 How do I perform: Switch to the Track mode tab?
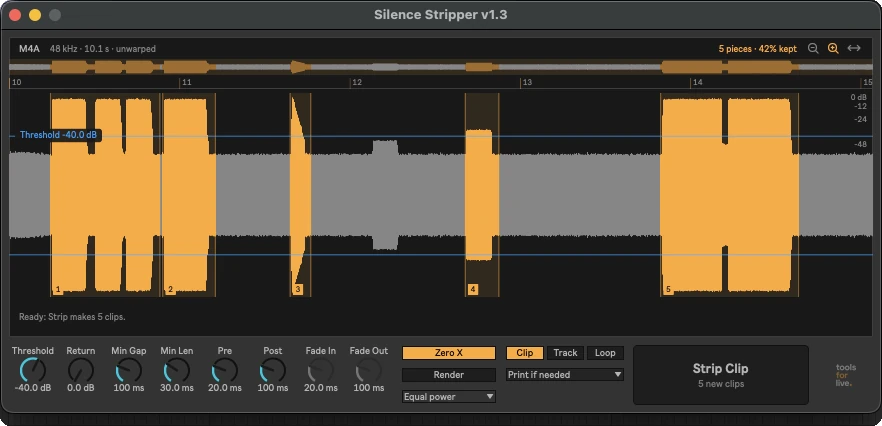[565, 353]
